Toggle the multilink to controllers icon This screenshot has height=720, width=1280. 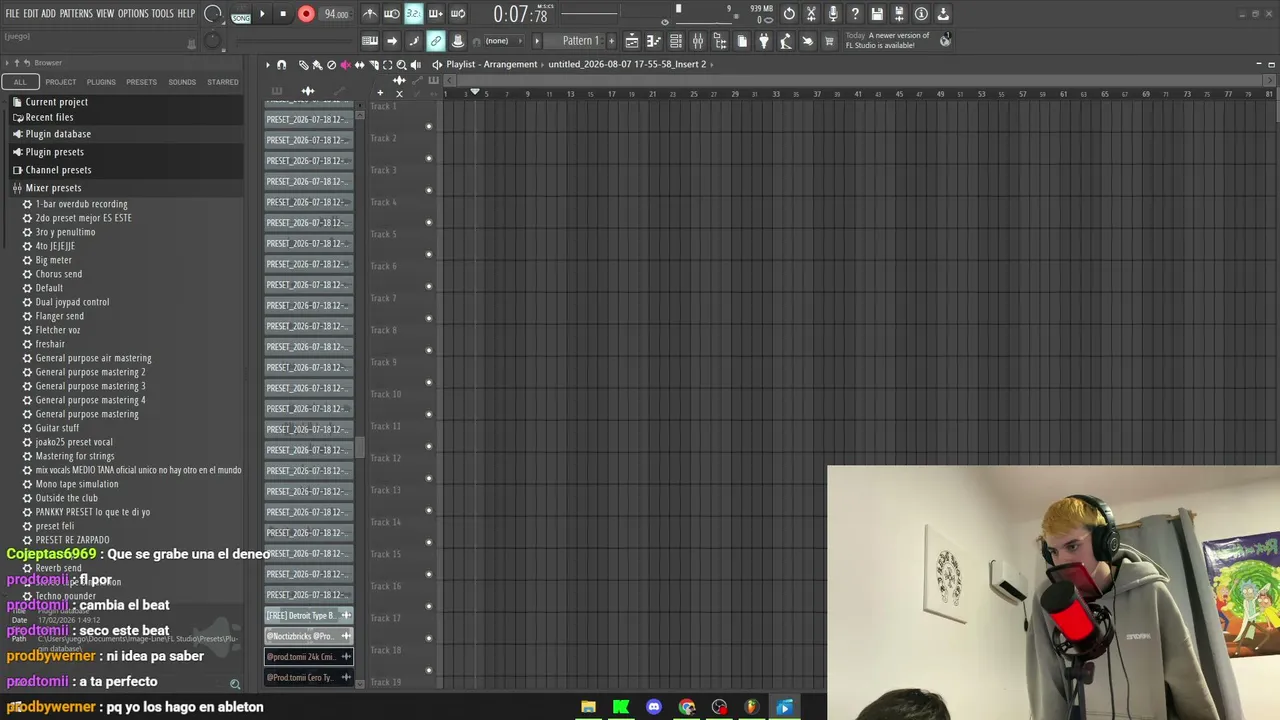click(436, 41)
